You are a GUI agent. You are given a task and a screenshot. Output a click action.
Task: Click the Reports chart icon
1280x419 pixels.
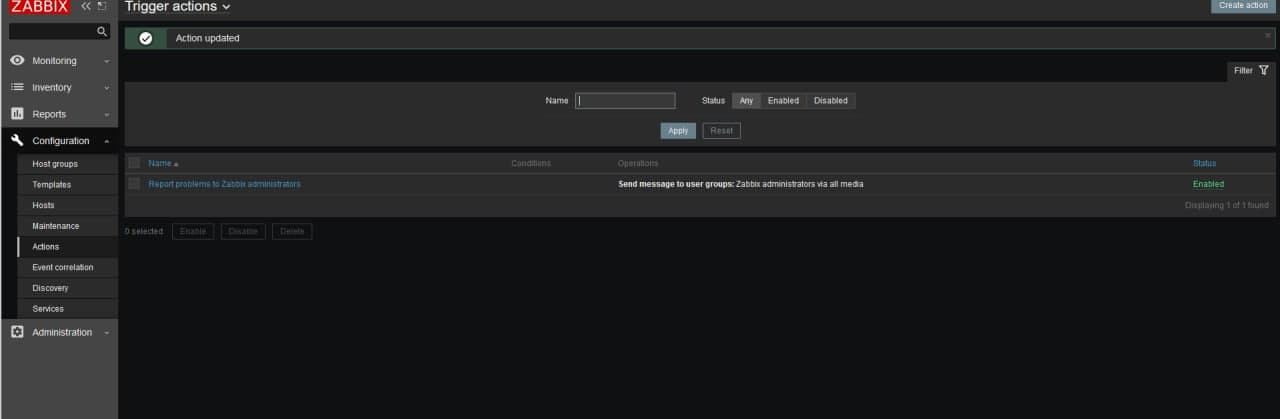coord(17,114)
